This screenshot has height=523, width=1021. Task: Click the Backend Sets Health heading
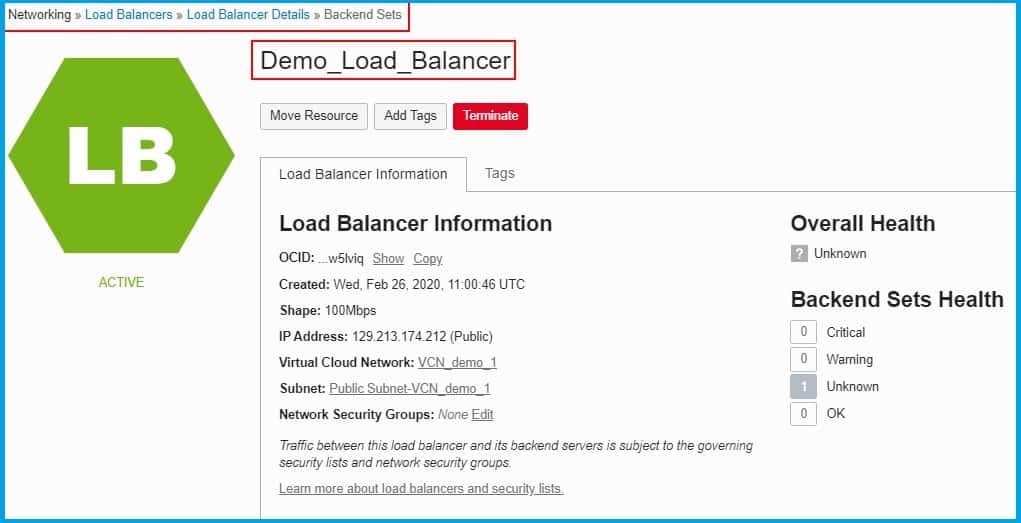pos(897,300)
